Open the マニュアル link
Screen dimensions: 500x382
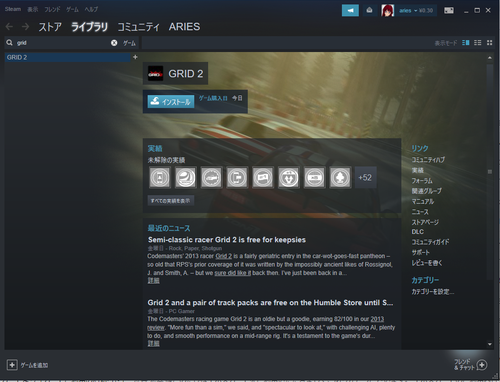(423, 201)
